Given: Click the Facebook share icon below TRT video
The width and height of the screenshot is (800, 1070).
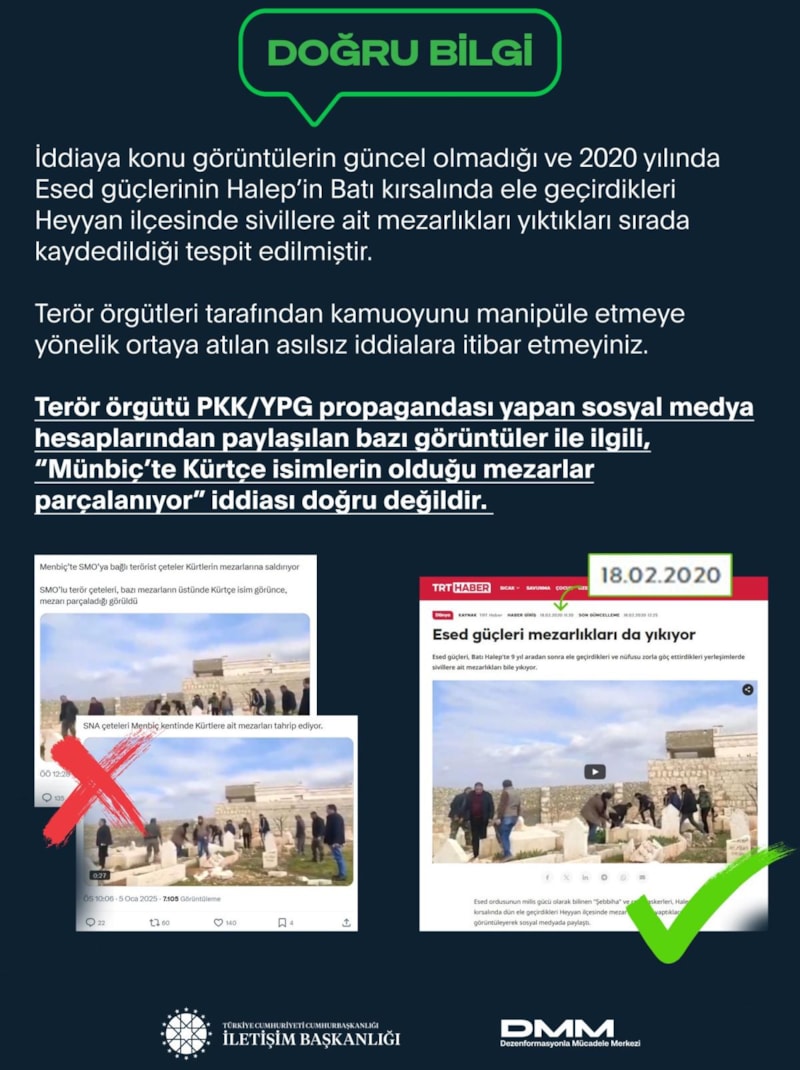Looking at the screenshot, I should [547, 877].
